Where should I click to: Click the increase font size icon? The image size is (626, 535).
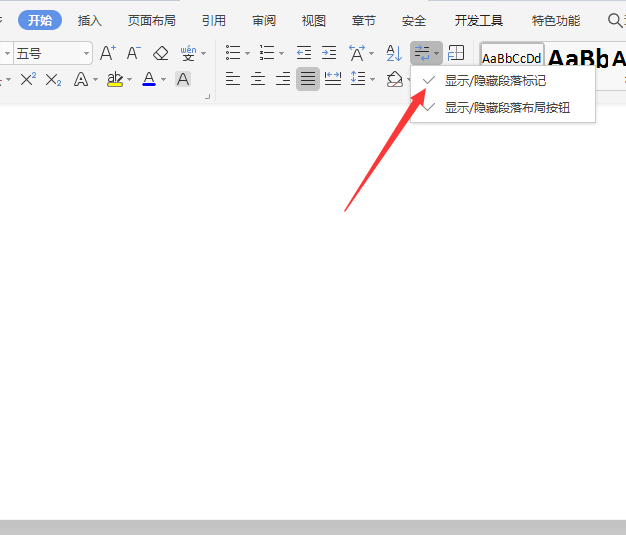pyautogui.click(x=108, y=53)
